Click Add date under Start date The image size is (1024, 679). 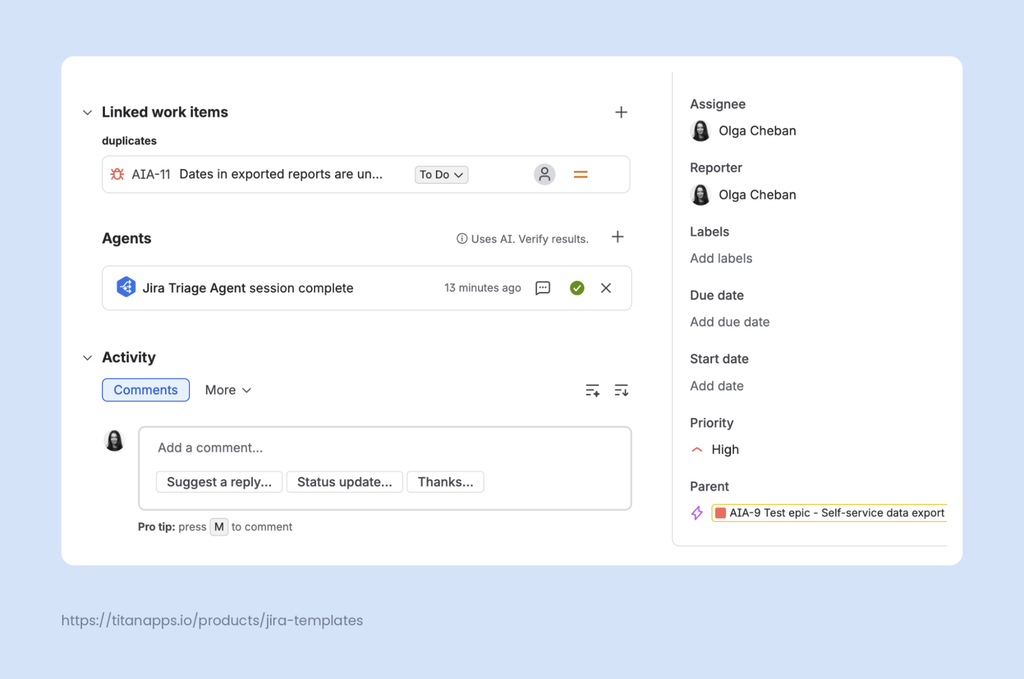point(716,386)
